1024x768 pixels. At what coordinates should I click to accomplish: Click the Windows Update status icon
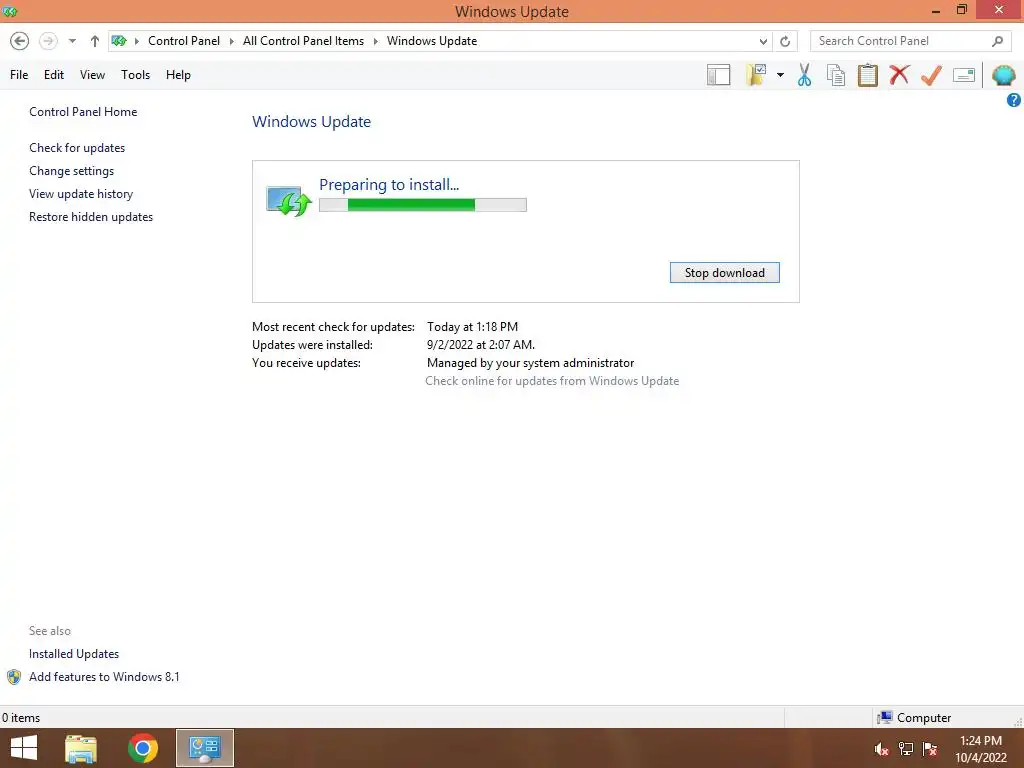tap(289, 200)
